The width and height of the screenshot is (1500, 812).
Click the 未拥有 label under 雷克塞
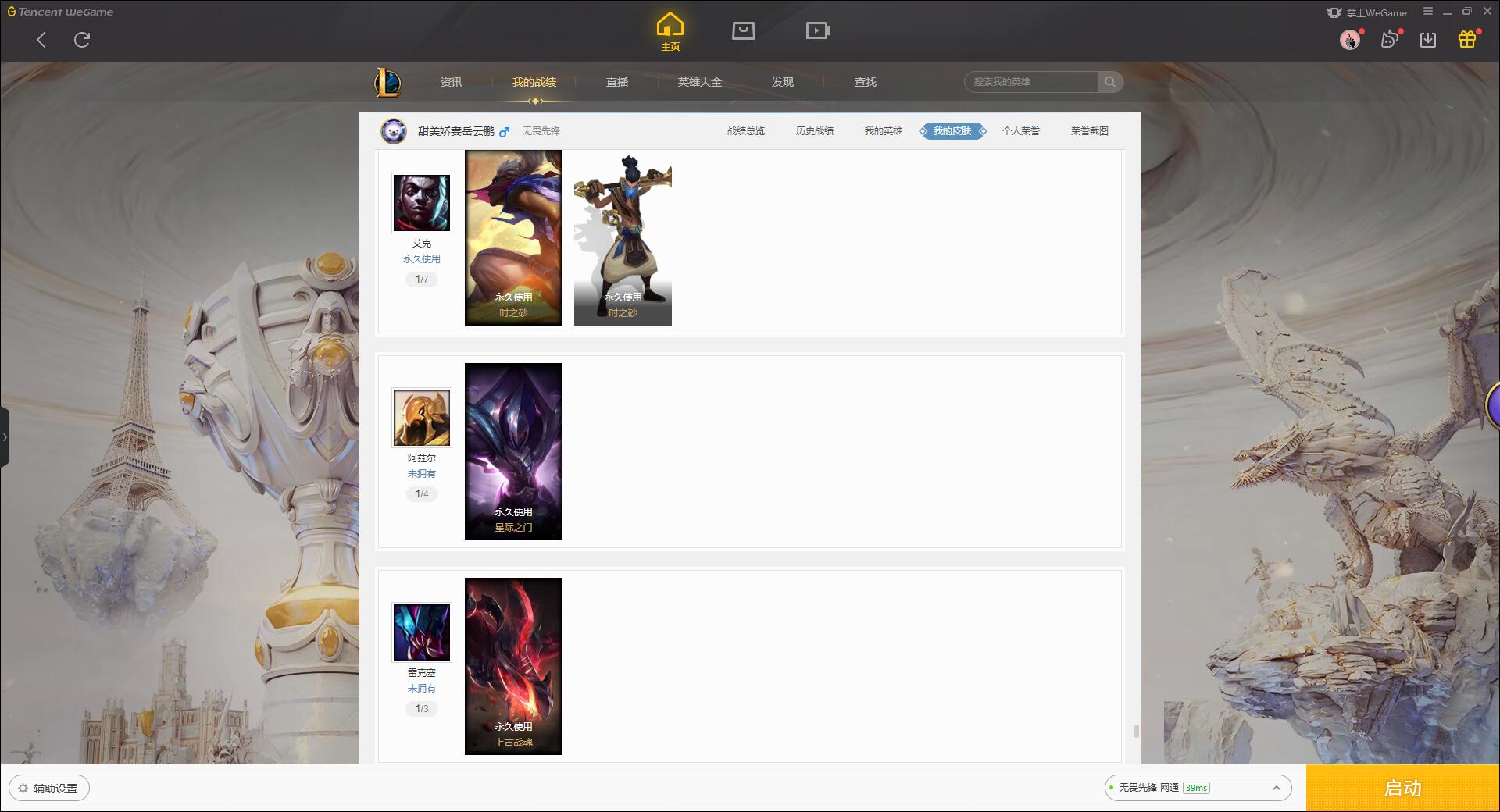(x=422, y=689)
